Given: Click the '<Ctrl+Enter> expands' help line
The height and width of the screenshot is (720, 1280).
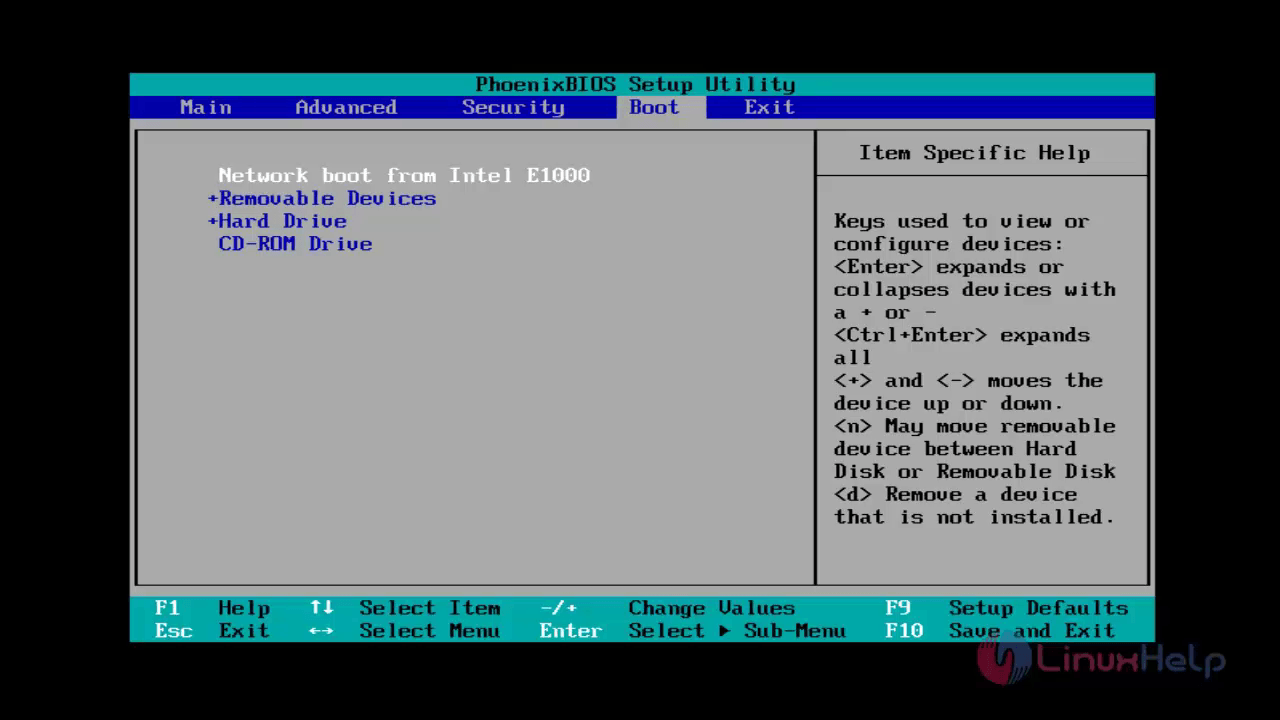Looking at the screenshot, I should [x=962, y=335].
